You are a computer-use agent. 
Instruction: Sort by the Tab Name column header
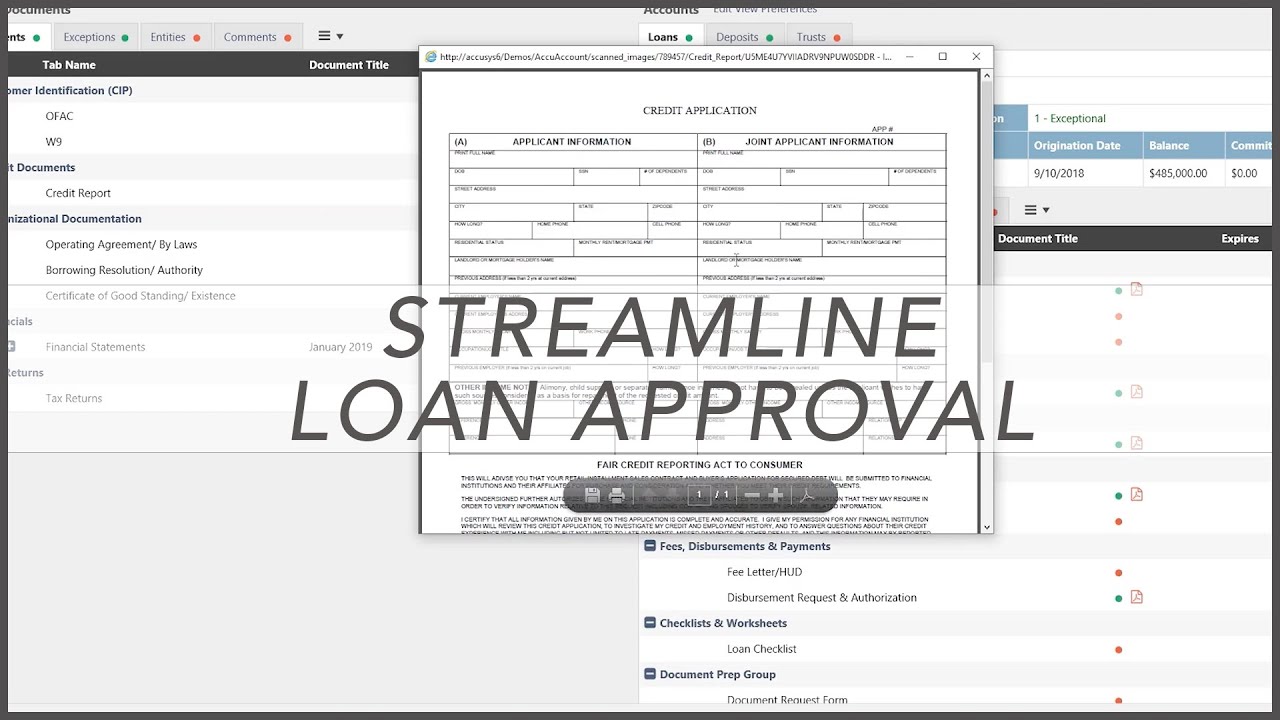(x=69, y=65)
